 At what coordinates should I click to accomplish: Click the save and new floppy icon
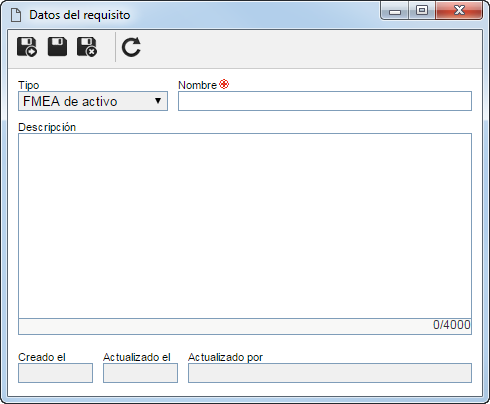click(x=27, y=47)
